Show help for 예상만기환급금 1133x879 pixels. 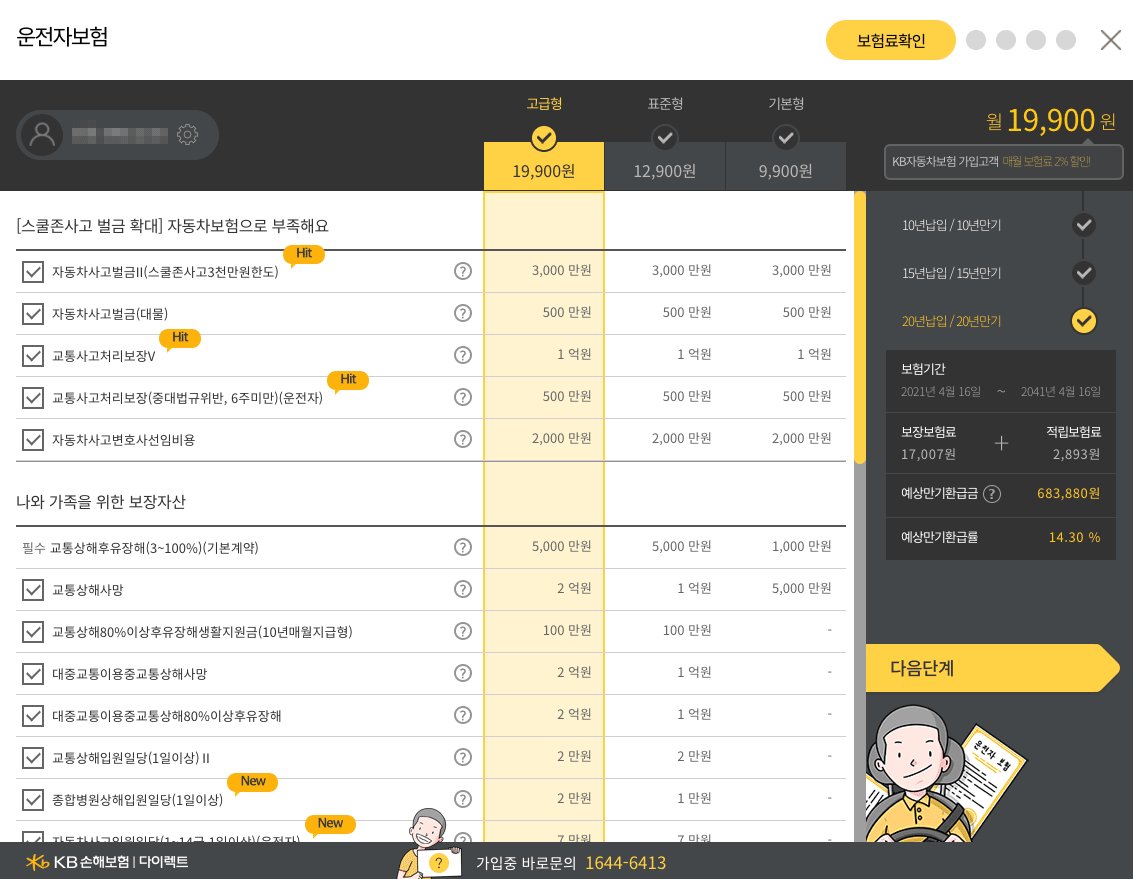(x=991, y=494)
